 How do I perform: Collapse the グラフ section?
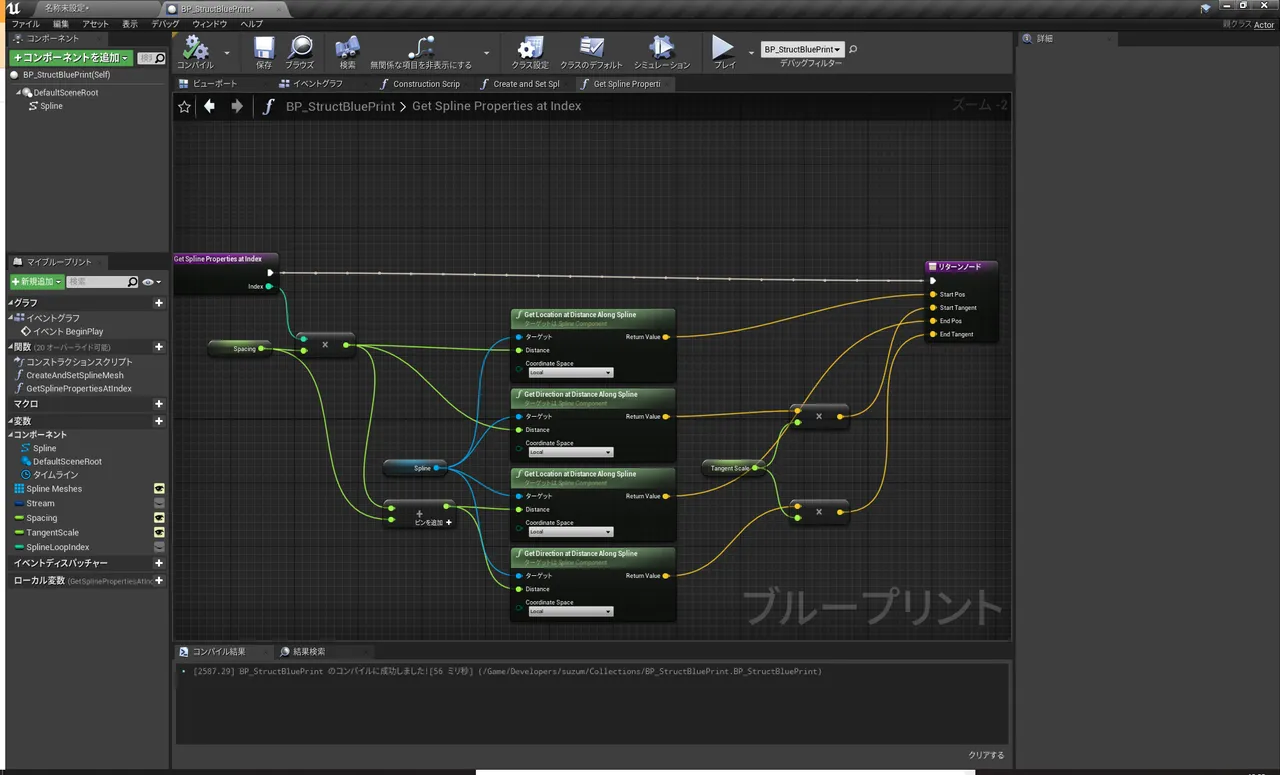11,303
